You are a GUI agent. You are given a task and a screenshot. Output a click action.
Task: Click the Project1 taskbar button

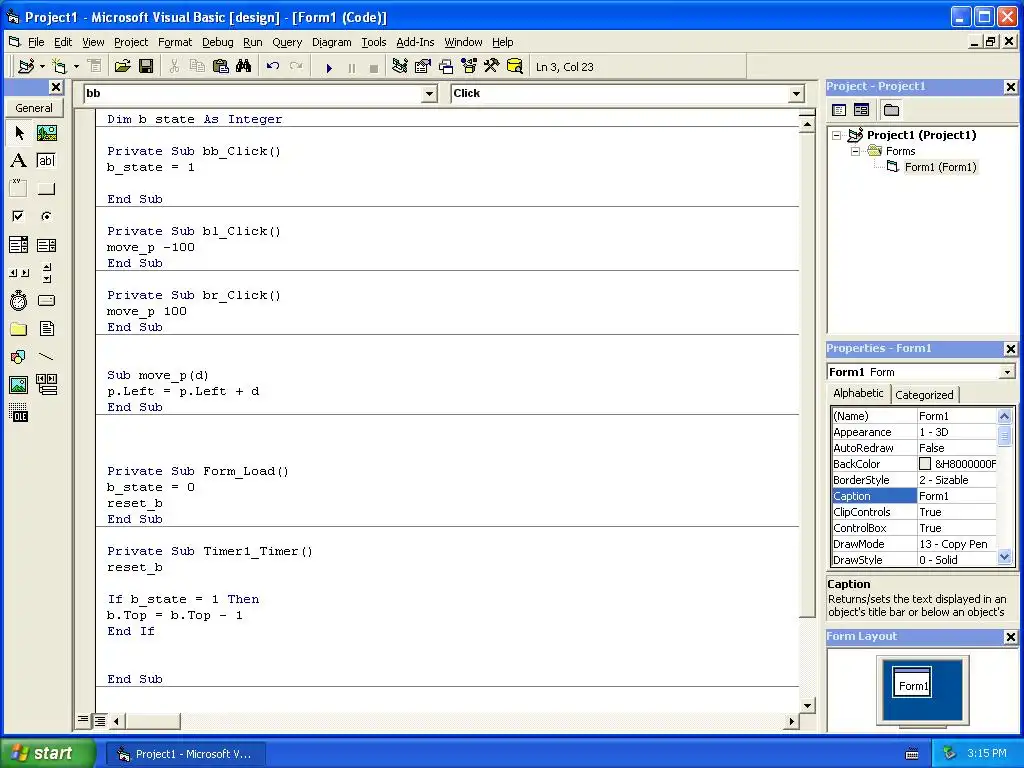click(x=185, y=754)
